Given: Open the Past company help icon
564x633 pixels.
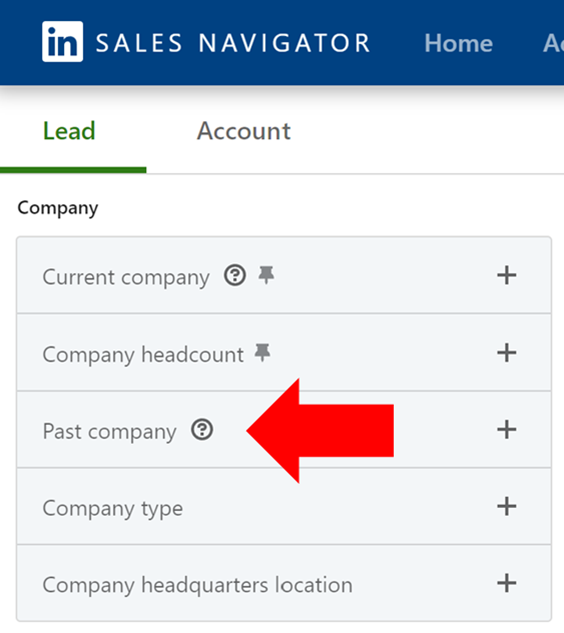Looking at the screenshot, I should click(x=202, y=430).
